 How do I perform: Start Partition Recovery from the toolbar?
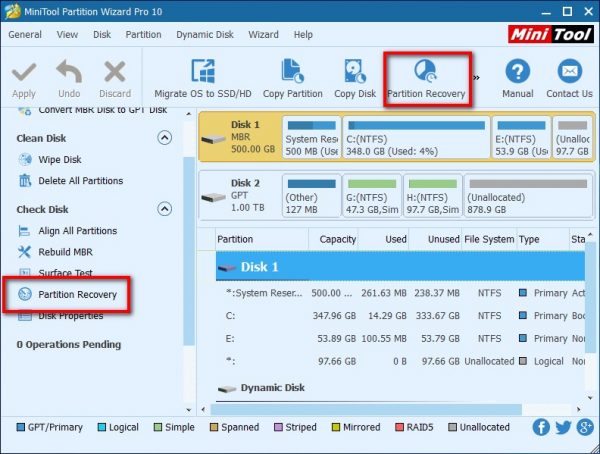click(426, 79)
